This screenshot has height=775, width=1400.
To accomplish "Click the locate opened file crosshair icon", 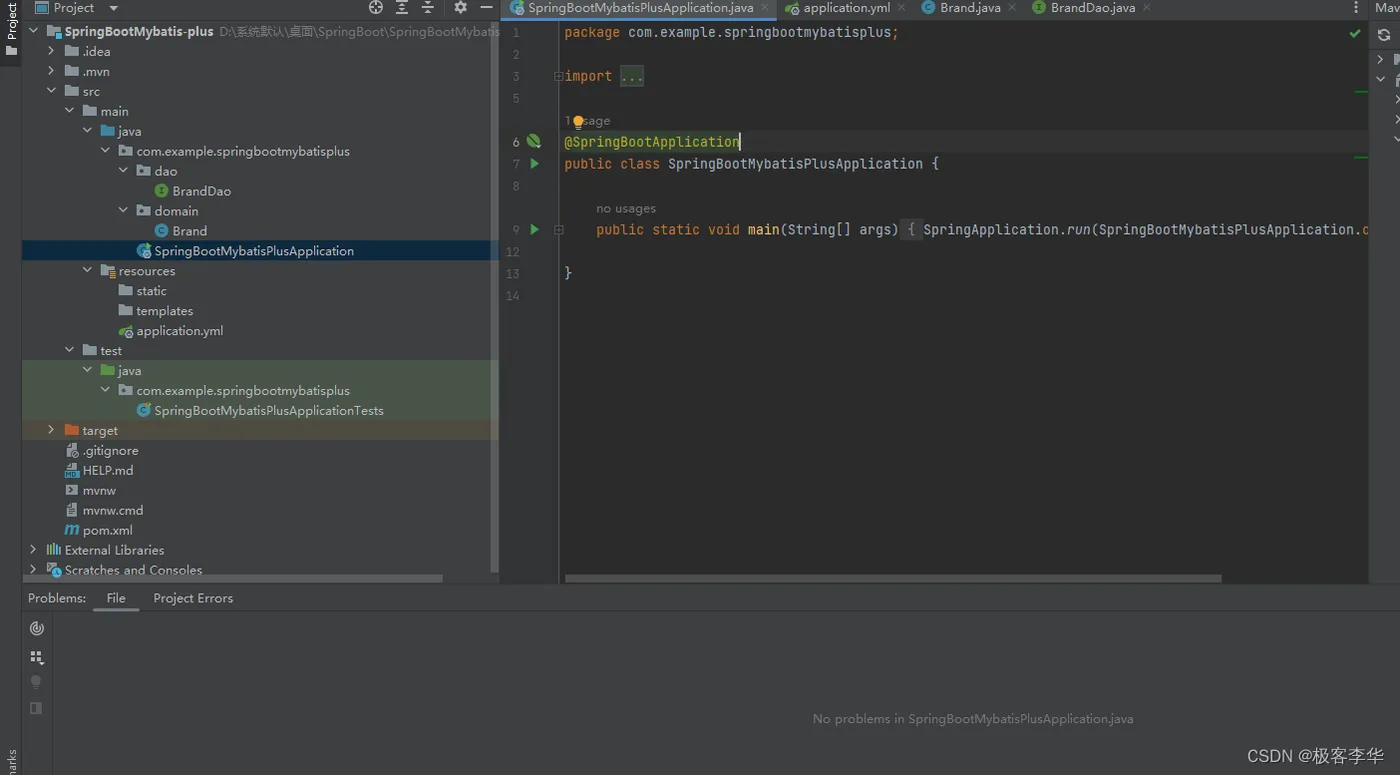I will point(376,8).
